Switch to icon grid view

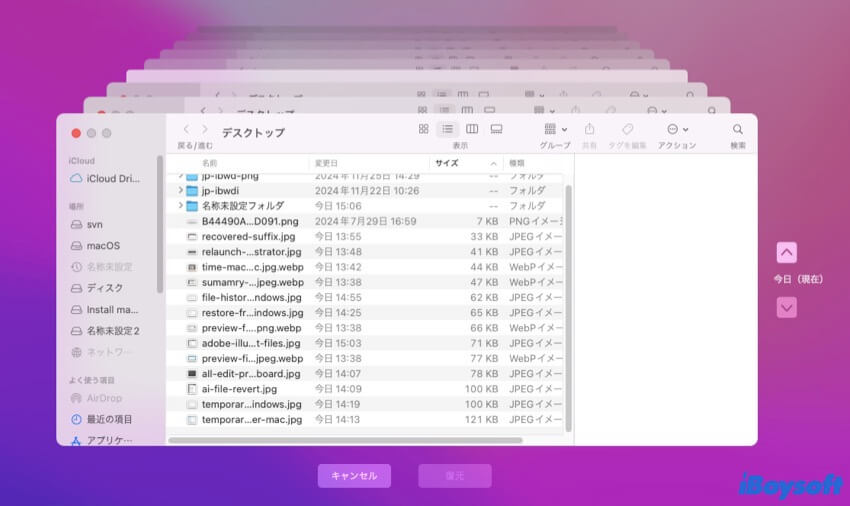click(423, 129)
